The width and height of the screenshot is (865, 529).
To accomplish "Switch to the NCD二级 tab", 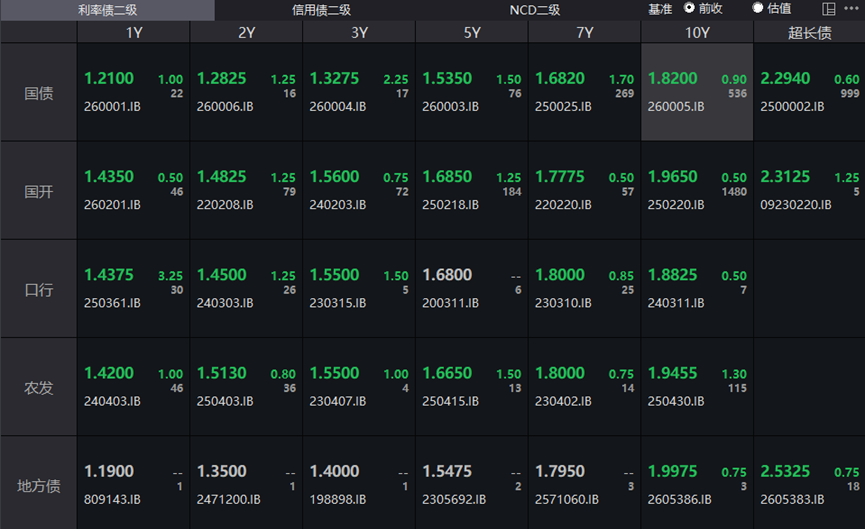I will 534,10.
